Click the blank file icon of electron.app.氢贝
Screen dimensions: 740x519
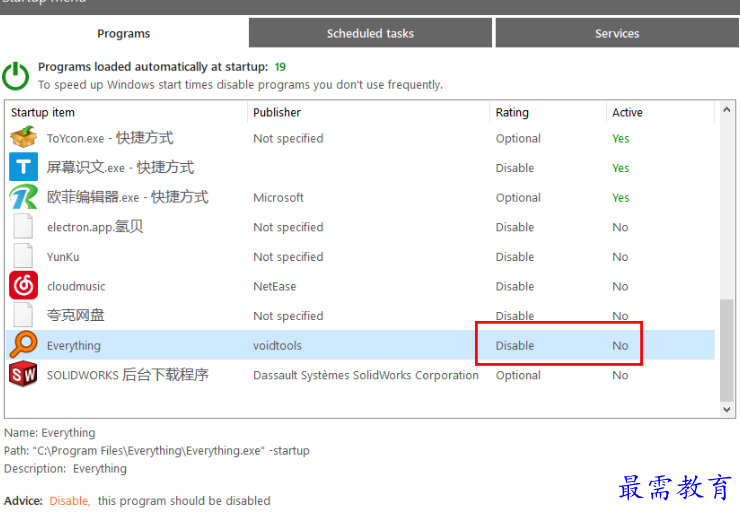tap(23, 226)
